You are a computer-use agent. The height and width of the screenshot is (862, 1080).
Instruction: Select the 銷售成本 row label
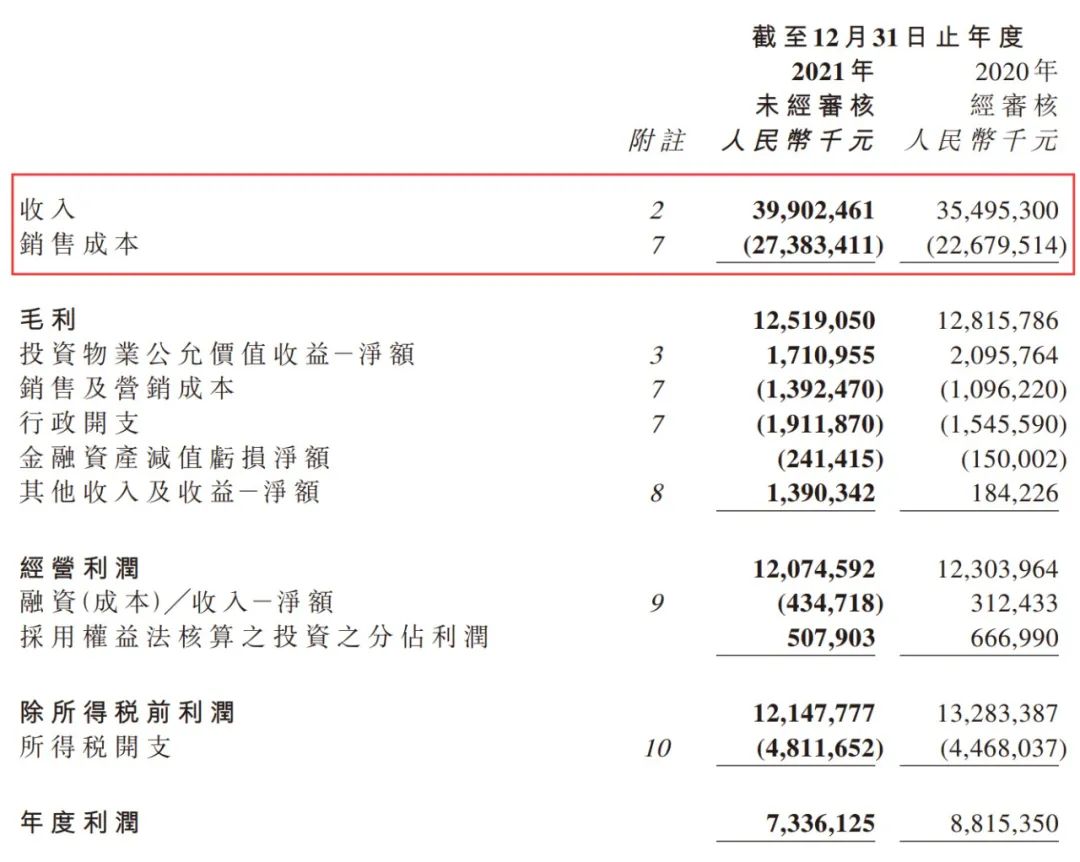point(79,245)
